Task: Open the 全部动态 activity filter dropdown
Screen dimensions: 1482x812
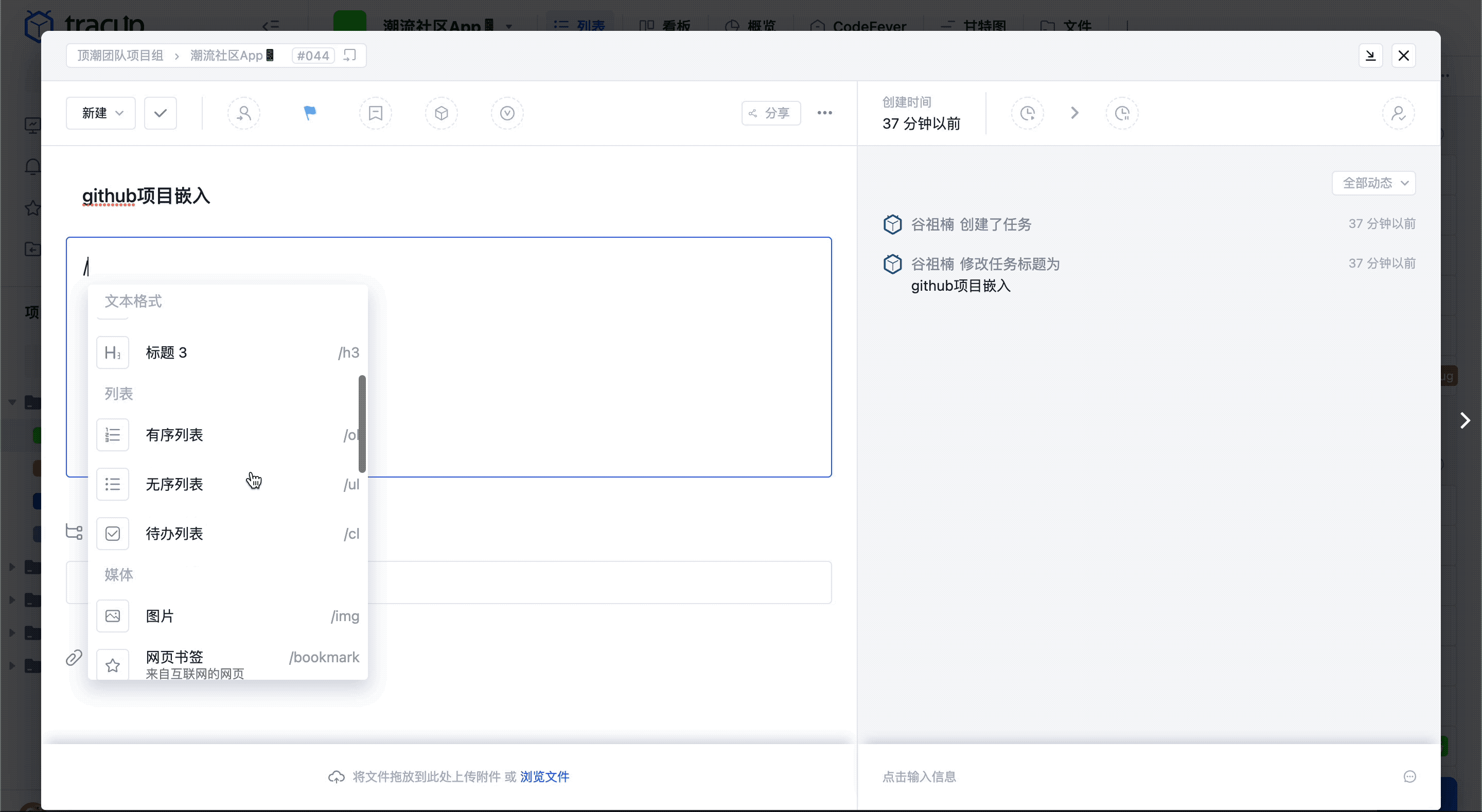Action: click(x=1373, y=183)
